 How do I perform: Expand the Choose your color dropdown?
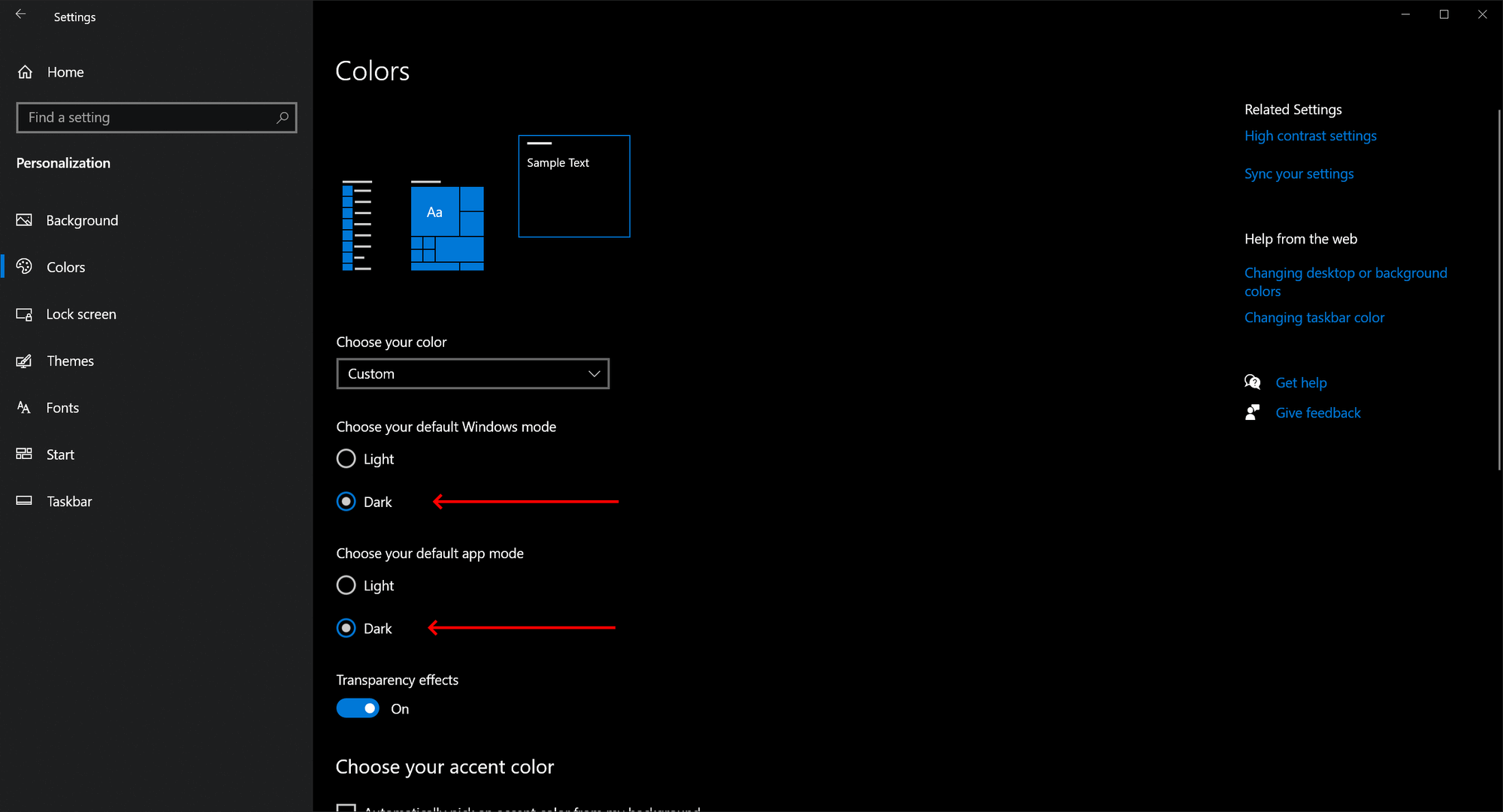tap(474, 373)
